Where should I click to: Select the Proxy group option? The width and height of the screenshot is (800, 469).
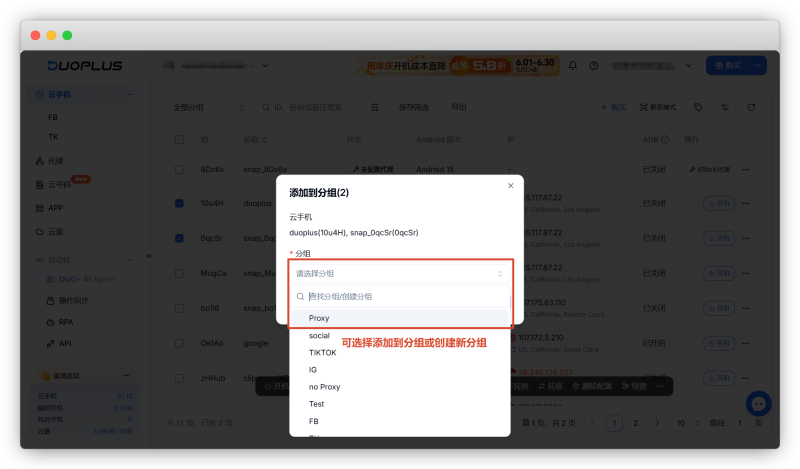pyautogui.click(x=399, y=318)
